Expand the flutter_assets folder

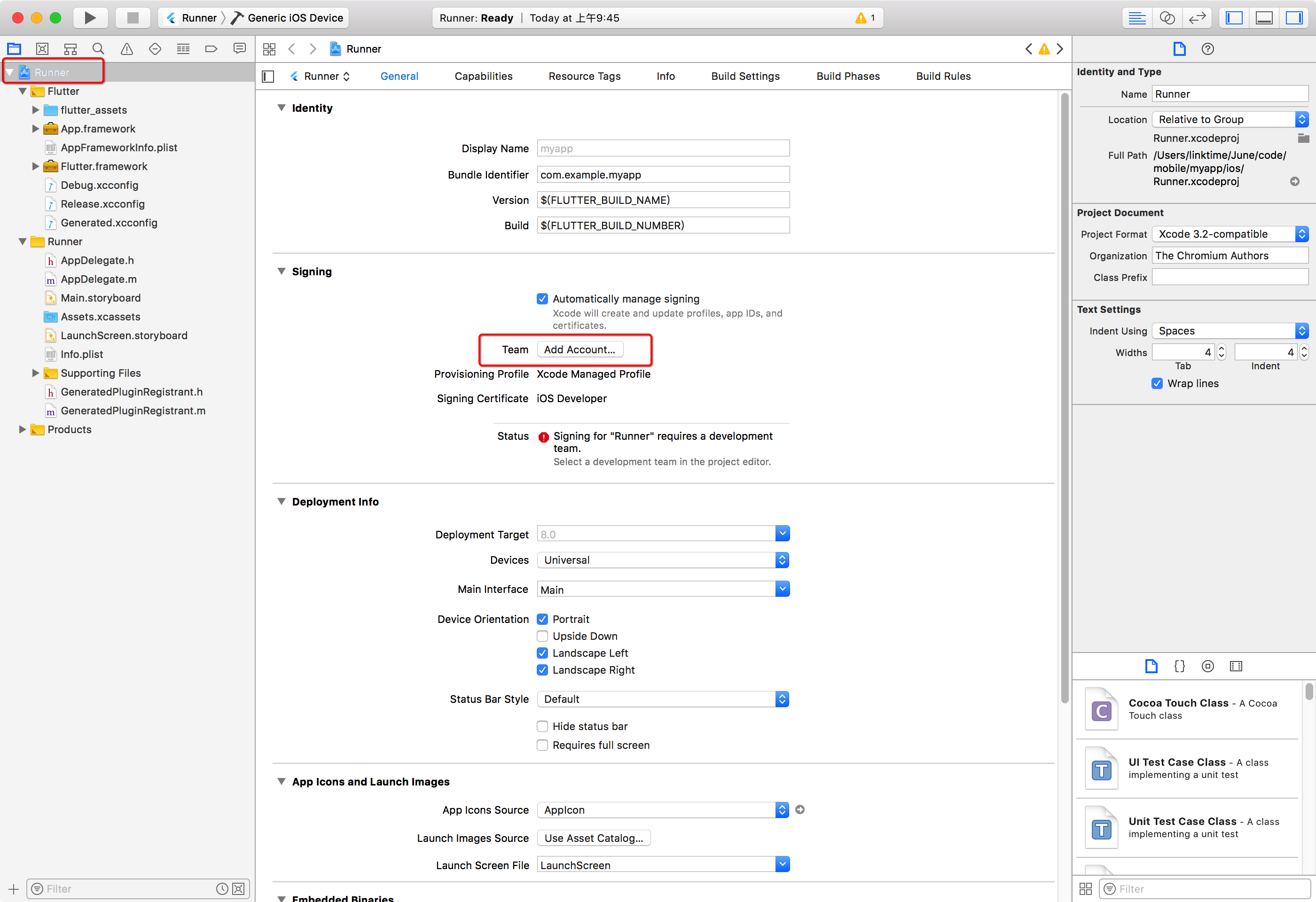click(x=36, y=110)
